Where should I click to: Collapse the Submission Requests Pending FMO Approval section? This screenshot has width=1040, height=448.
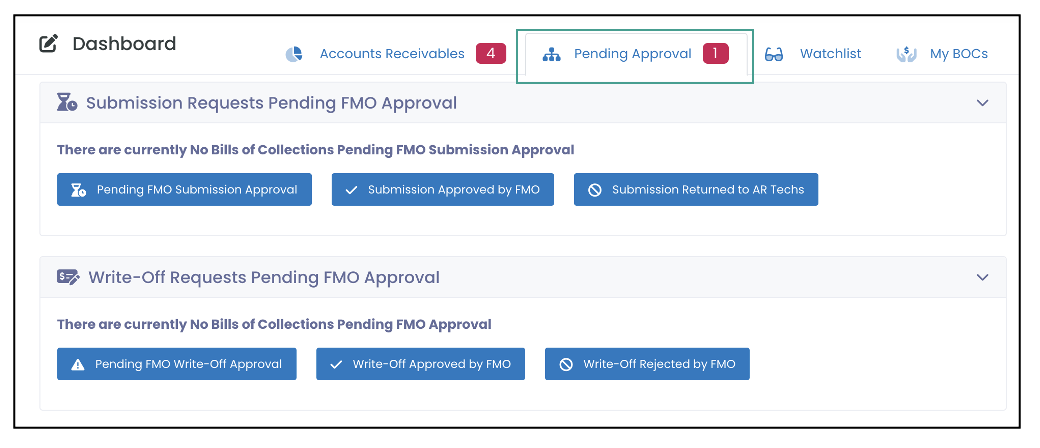tap(982, 103)
